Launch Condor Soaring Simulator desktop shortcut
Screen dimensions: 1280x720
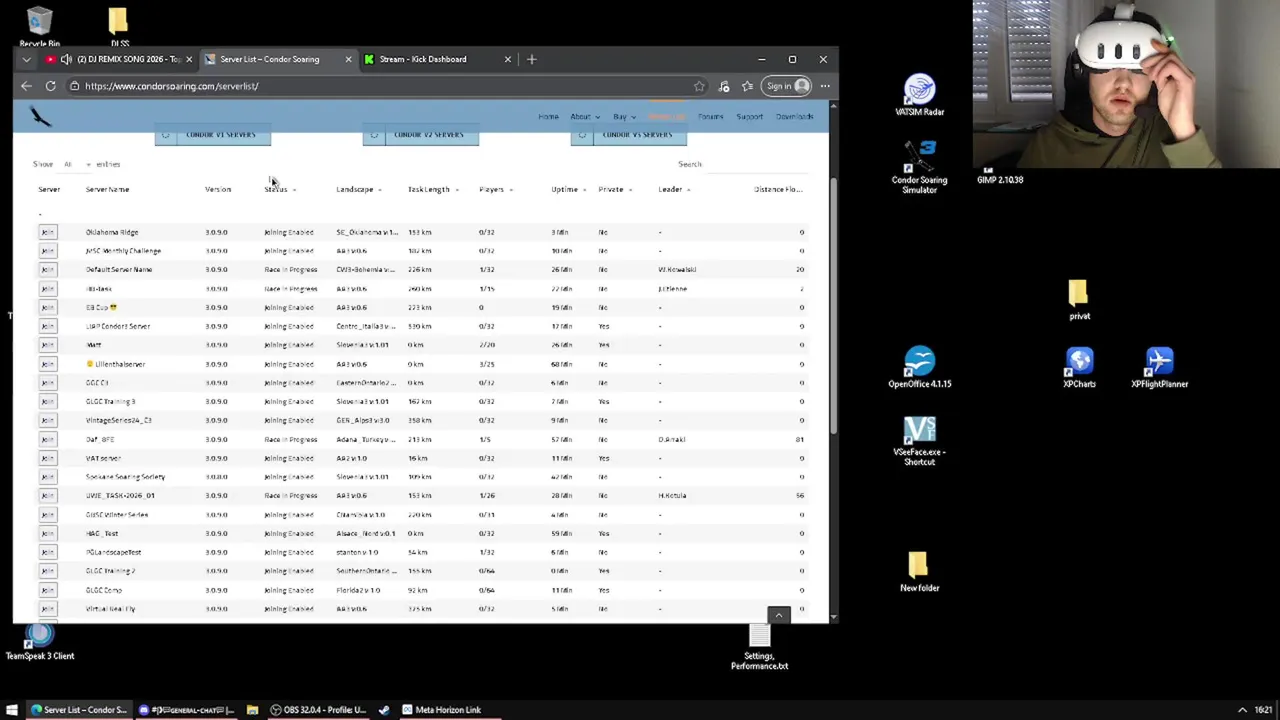pyautogui.click(x=919, y=168)
